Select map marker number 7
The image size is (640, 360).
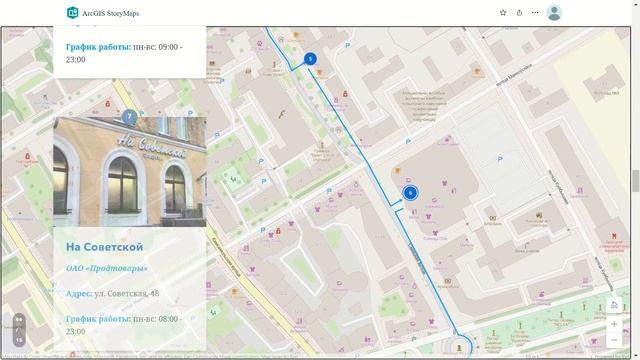[130, 117]
